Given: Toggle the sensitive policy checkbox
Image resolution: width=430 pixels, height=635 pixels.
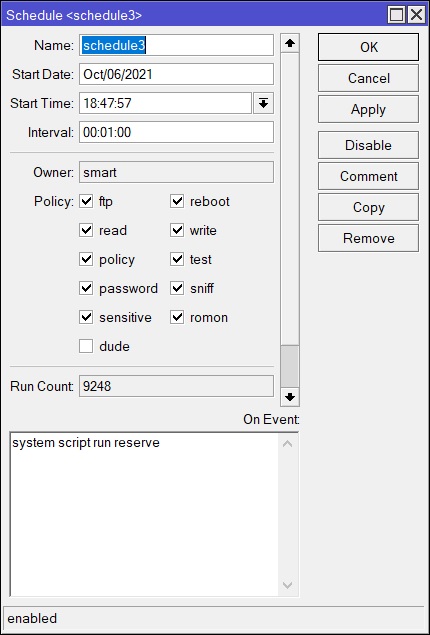Looking at the screenshot, I should coord(86,317).
